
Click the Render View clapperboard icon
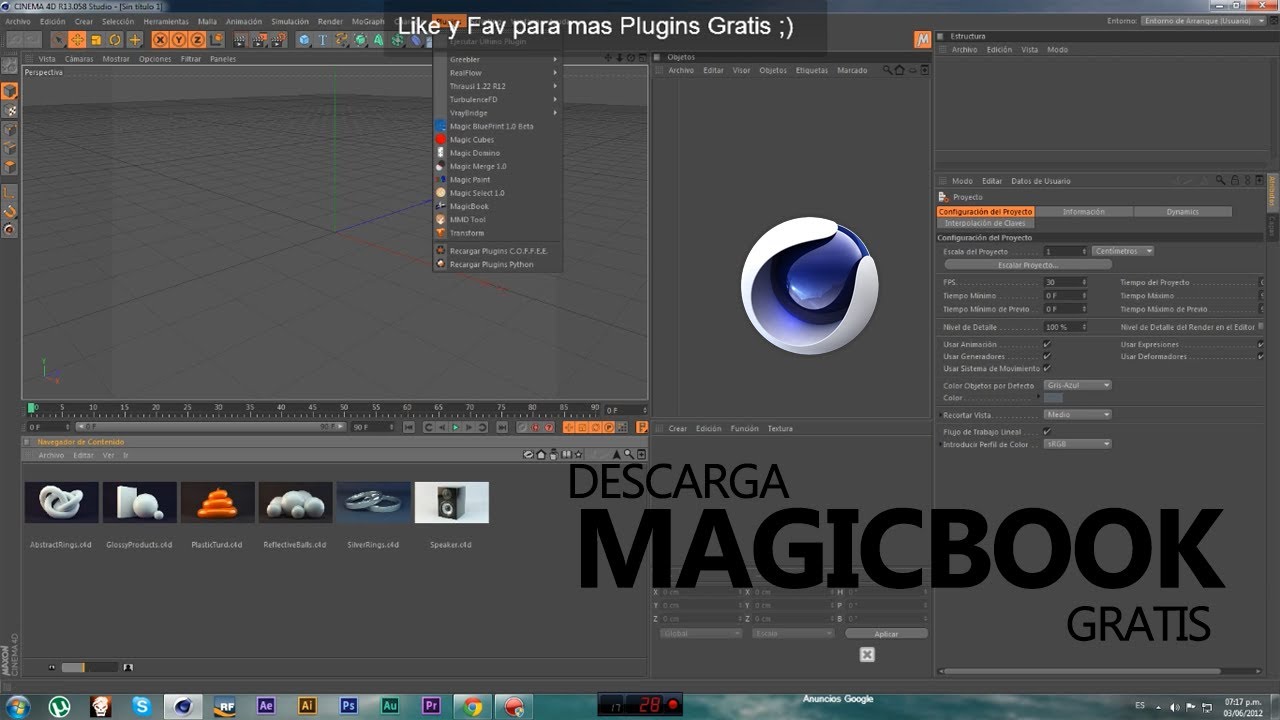(x=241, y=40)
